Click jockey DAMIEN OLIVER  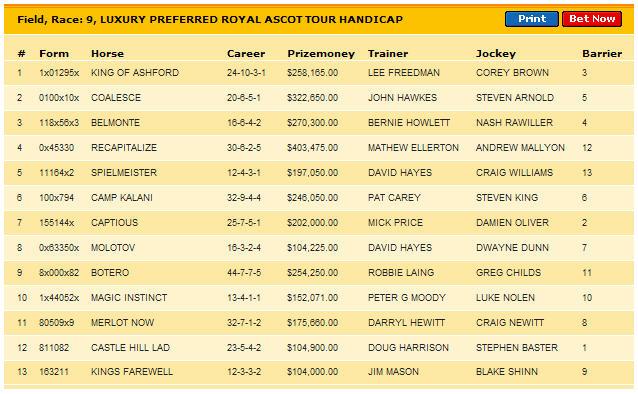(x=512, y=223)
